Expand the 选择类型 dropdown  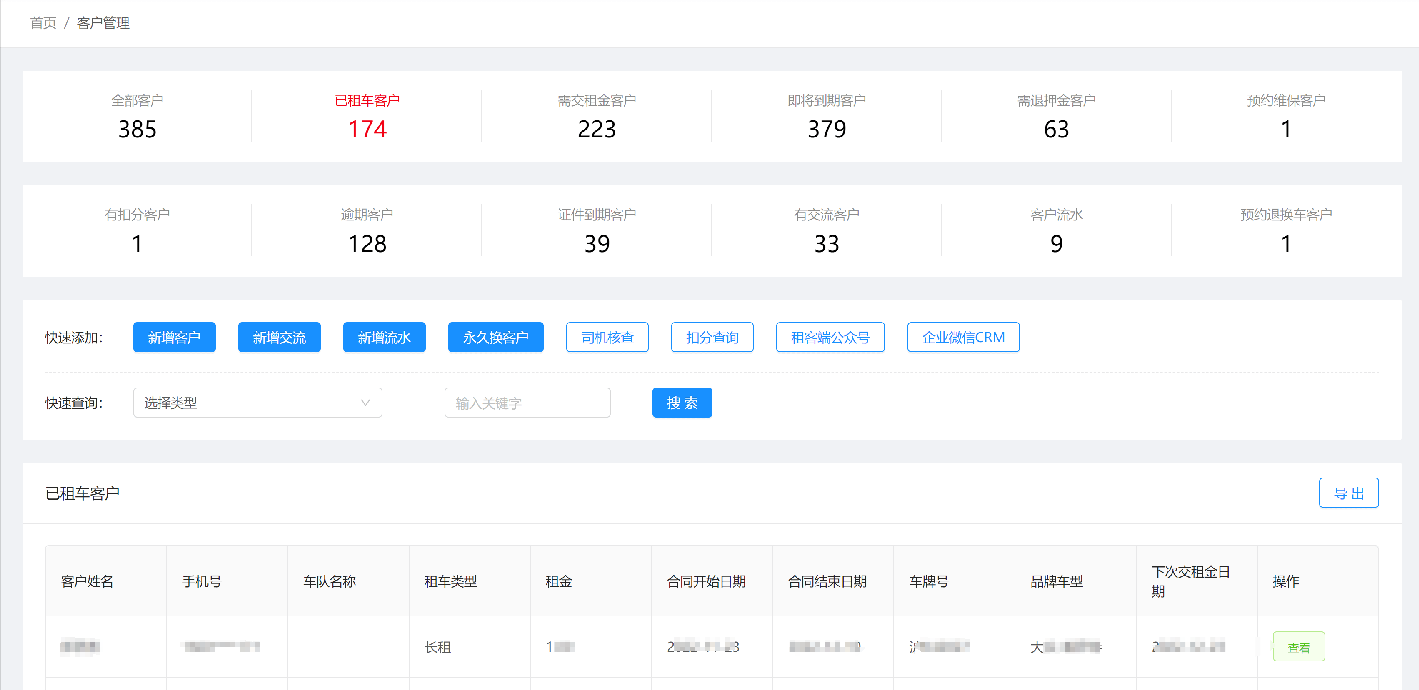click(257, 403)
